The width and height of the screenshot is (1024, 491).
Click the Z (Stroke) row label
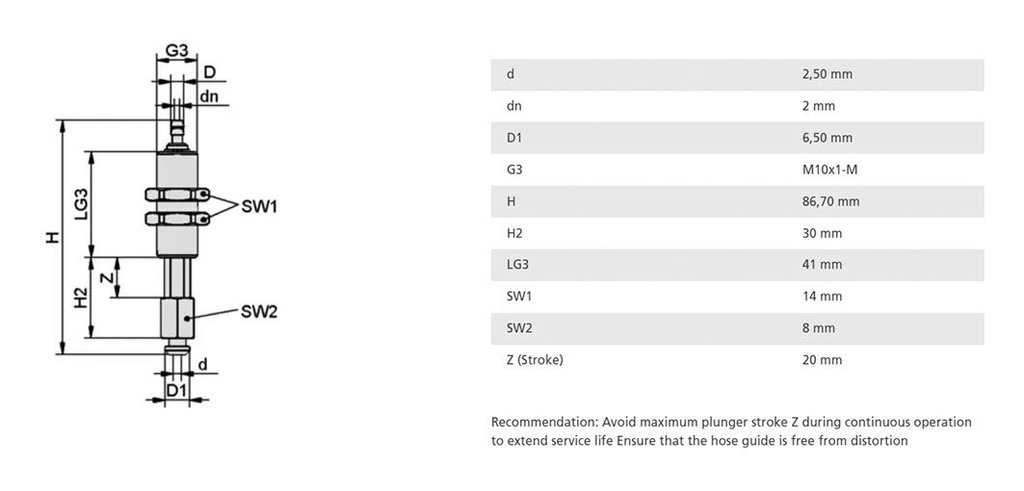click(x=535, y=360)
